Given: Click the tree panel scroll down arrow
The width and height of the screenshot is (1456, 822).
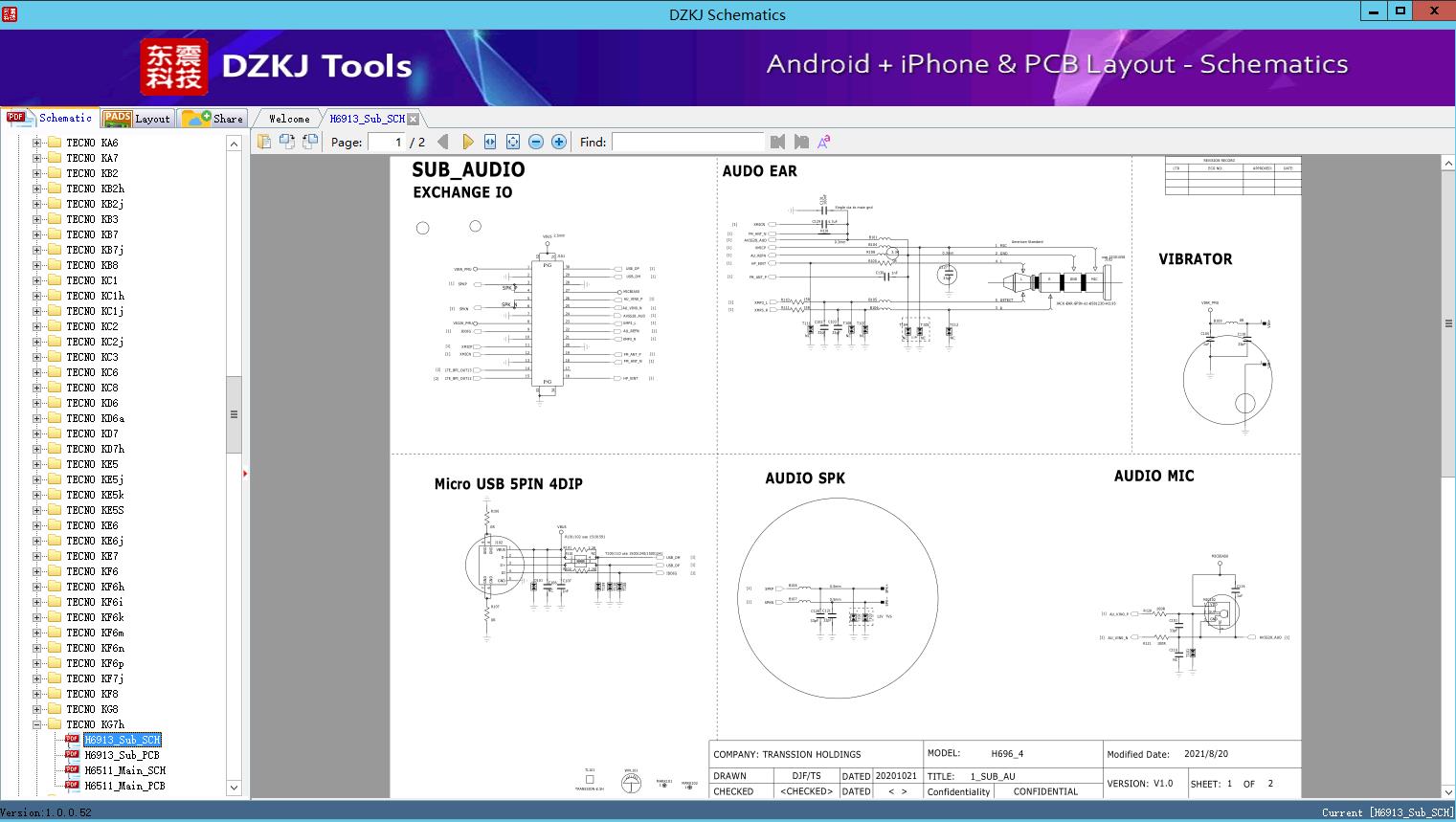Looking at the screenshot, I should pos(234,788).
